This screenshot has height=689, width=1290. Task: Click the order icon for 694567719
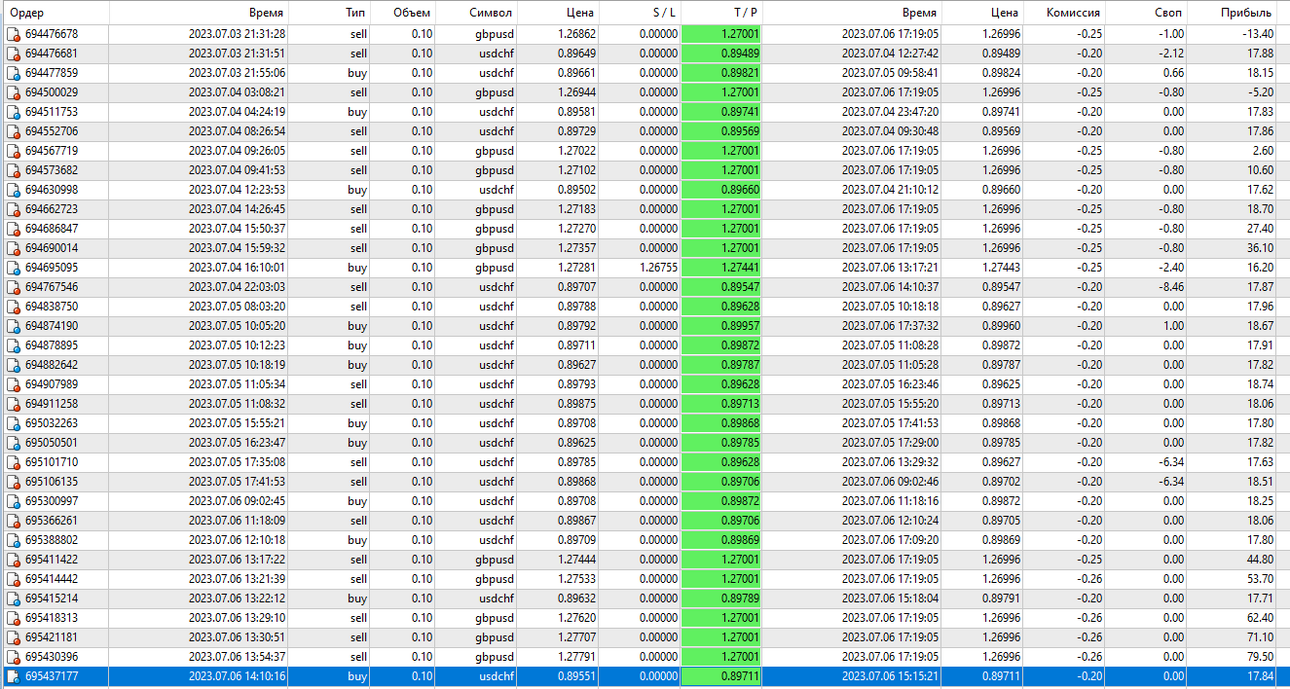(13, 151)
